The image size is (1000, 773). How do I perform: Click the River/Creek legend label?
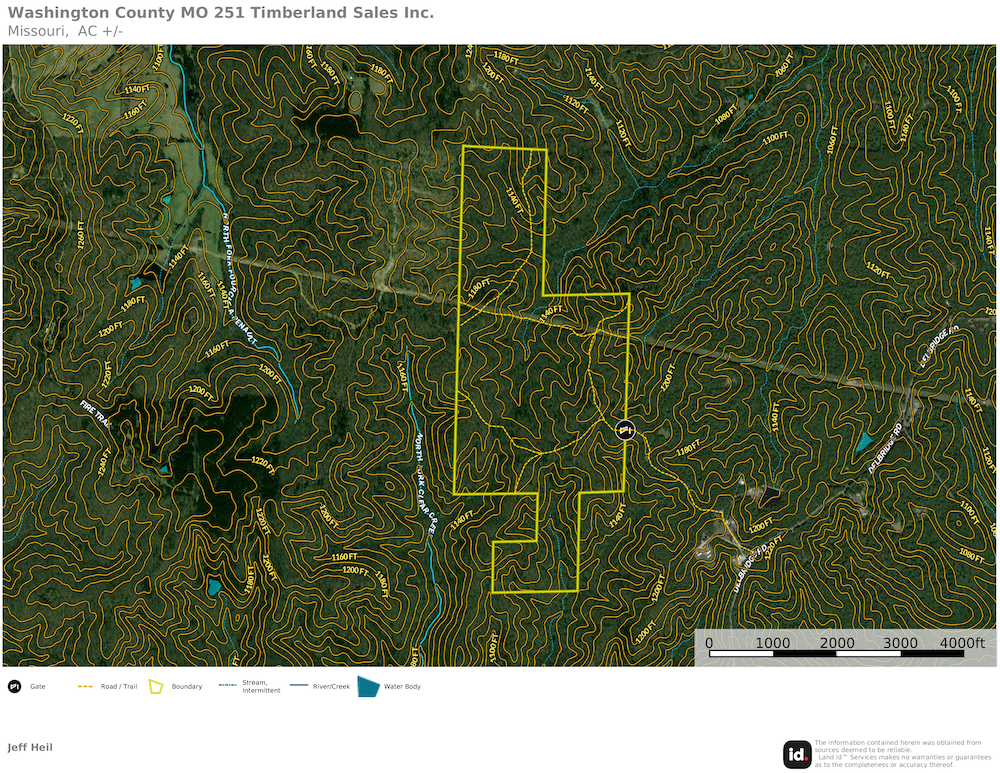point(332,687)
